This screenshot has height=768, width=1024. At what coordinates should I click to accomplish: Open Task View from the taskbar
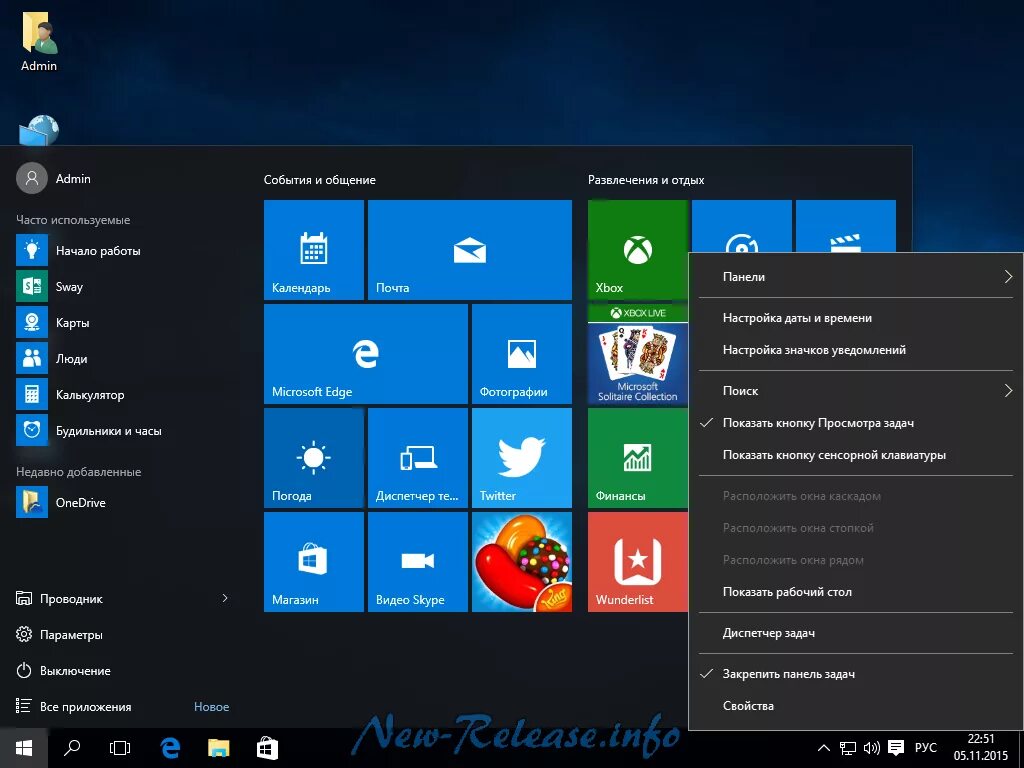[120, 748]
